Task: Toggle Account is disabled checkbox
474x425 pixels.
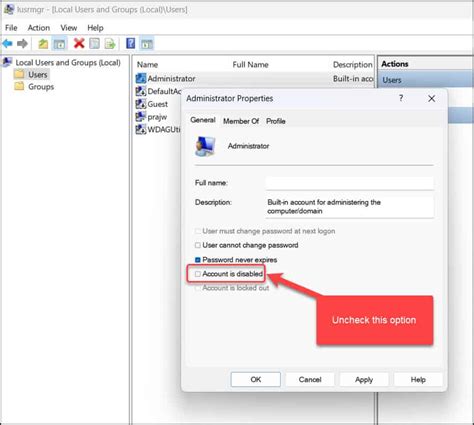Action: (x=198, y=274)
